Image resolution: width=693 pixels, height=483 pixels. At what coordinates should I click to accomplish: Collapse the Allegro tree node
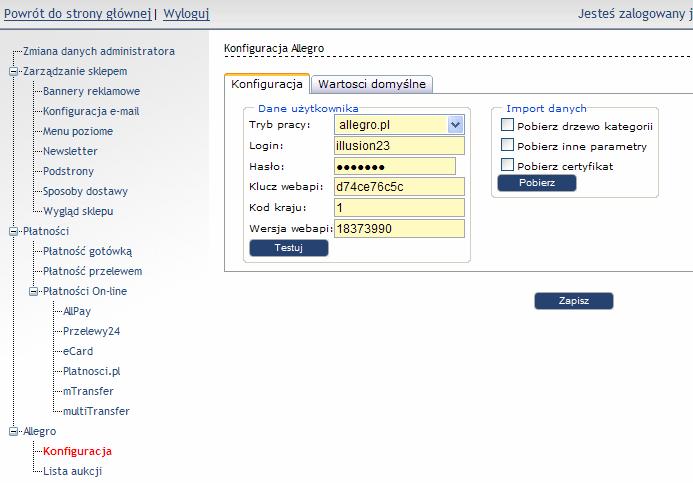14,431
